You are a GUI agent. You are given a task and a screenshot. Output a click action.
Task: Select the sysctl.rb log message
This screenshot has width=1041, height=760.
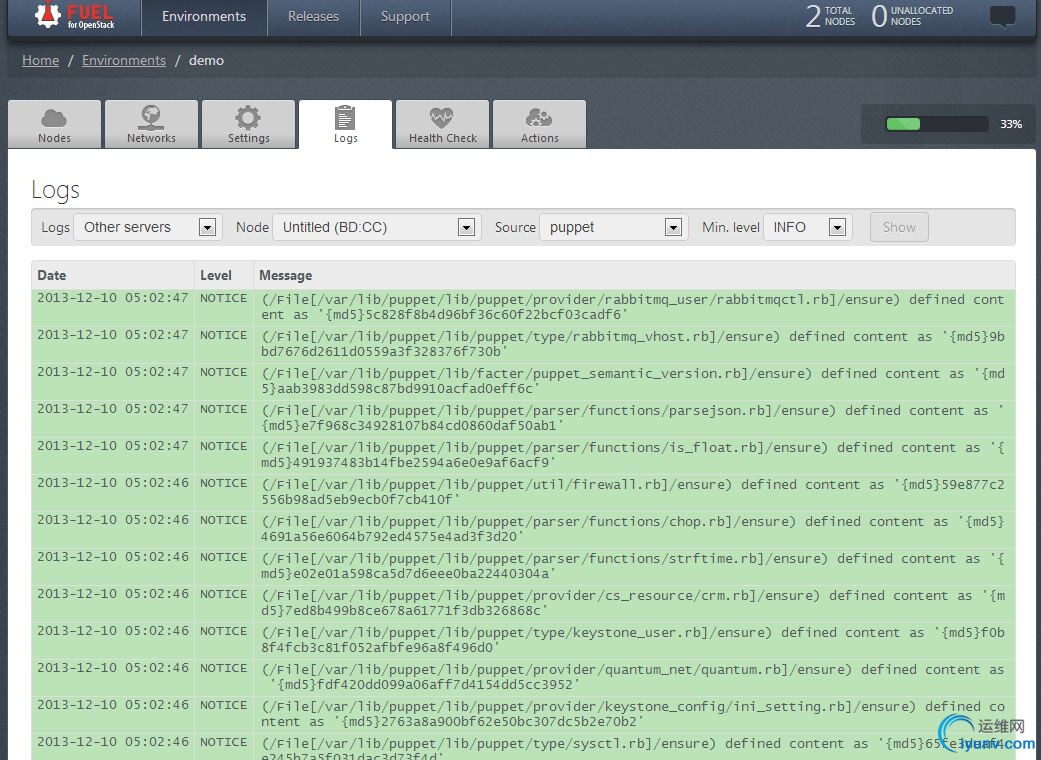pos(633,748)
